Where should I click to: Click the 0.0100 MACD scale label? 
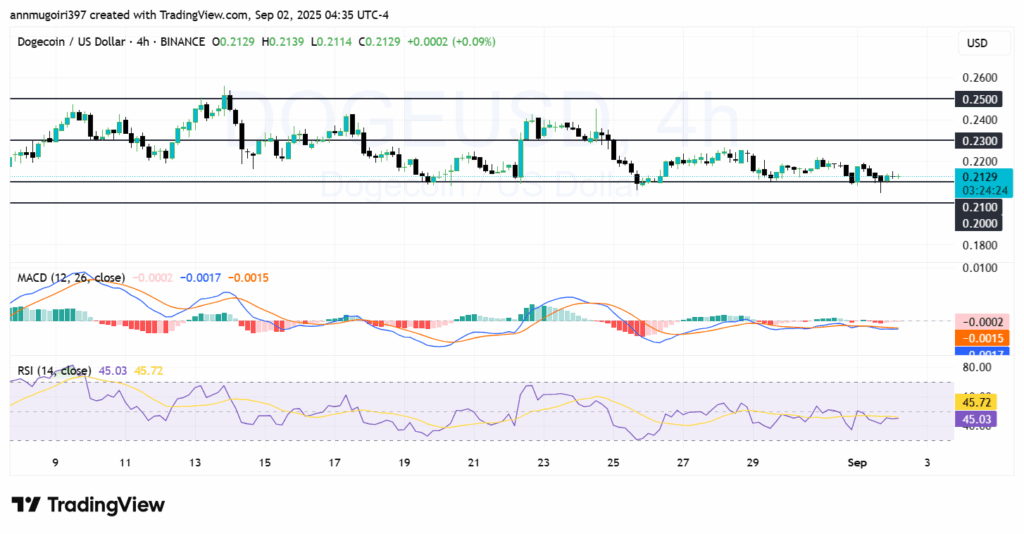pyautogui.click(x=980, y=268)
